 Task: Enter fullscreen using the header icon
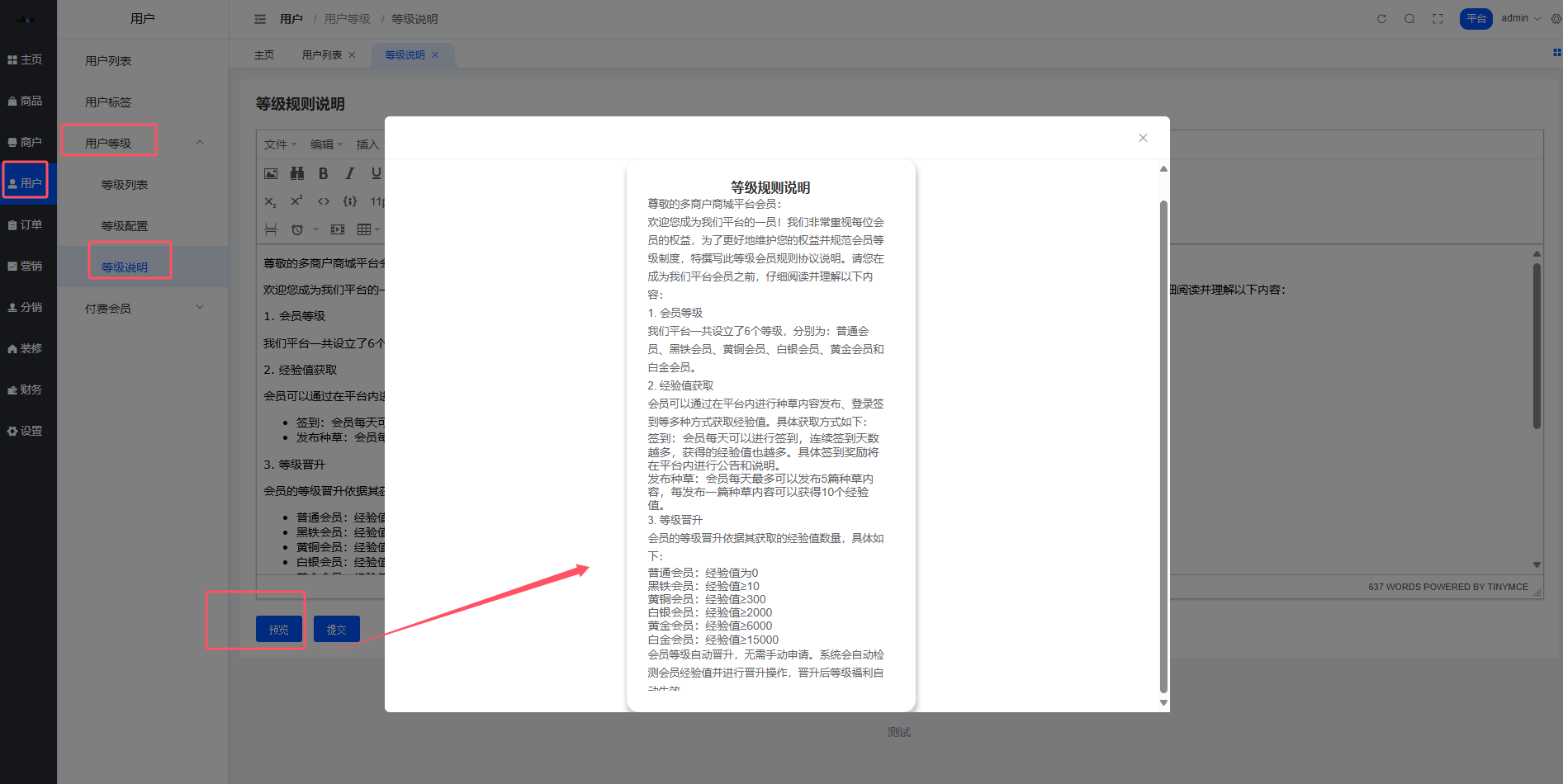(x=1437, y=19)
